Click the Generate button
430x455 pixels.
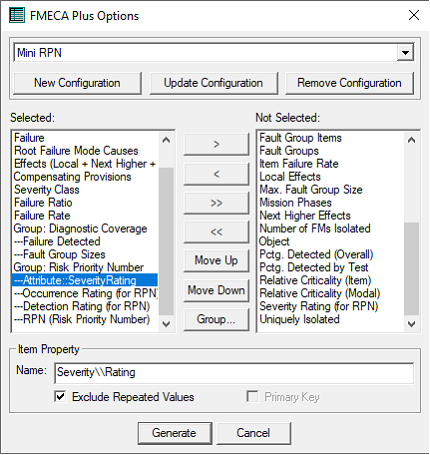[175, 433]
